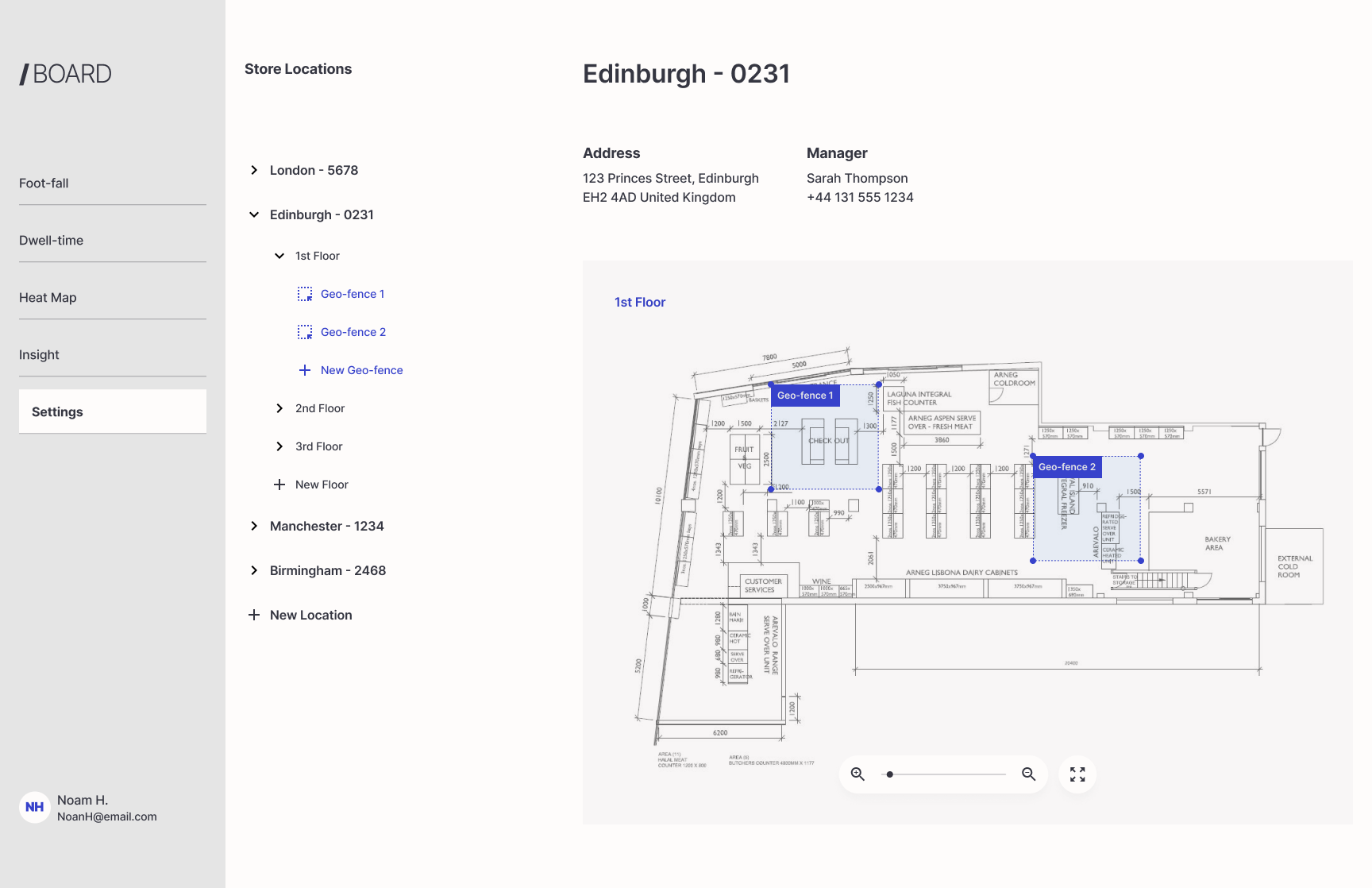Click the Birmingham - 2468 label
Viewport: 1372px width, 888px height.
(x=328, y=570)
